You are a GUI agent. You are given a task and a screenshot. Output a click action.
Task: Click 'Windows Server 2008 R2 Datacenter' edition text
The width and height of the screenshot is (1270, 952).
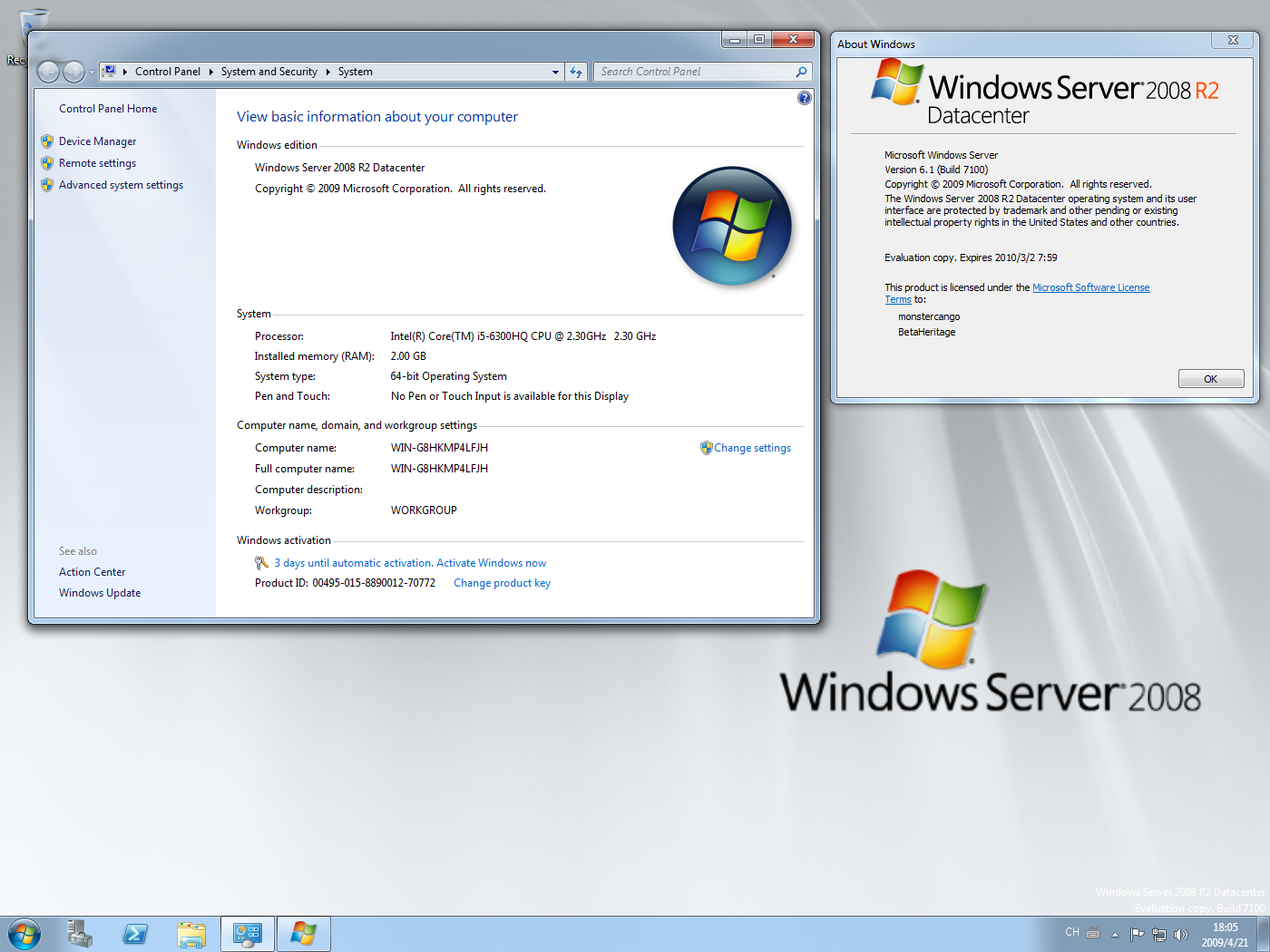[x=339, y=168]
